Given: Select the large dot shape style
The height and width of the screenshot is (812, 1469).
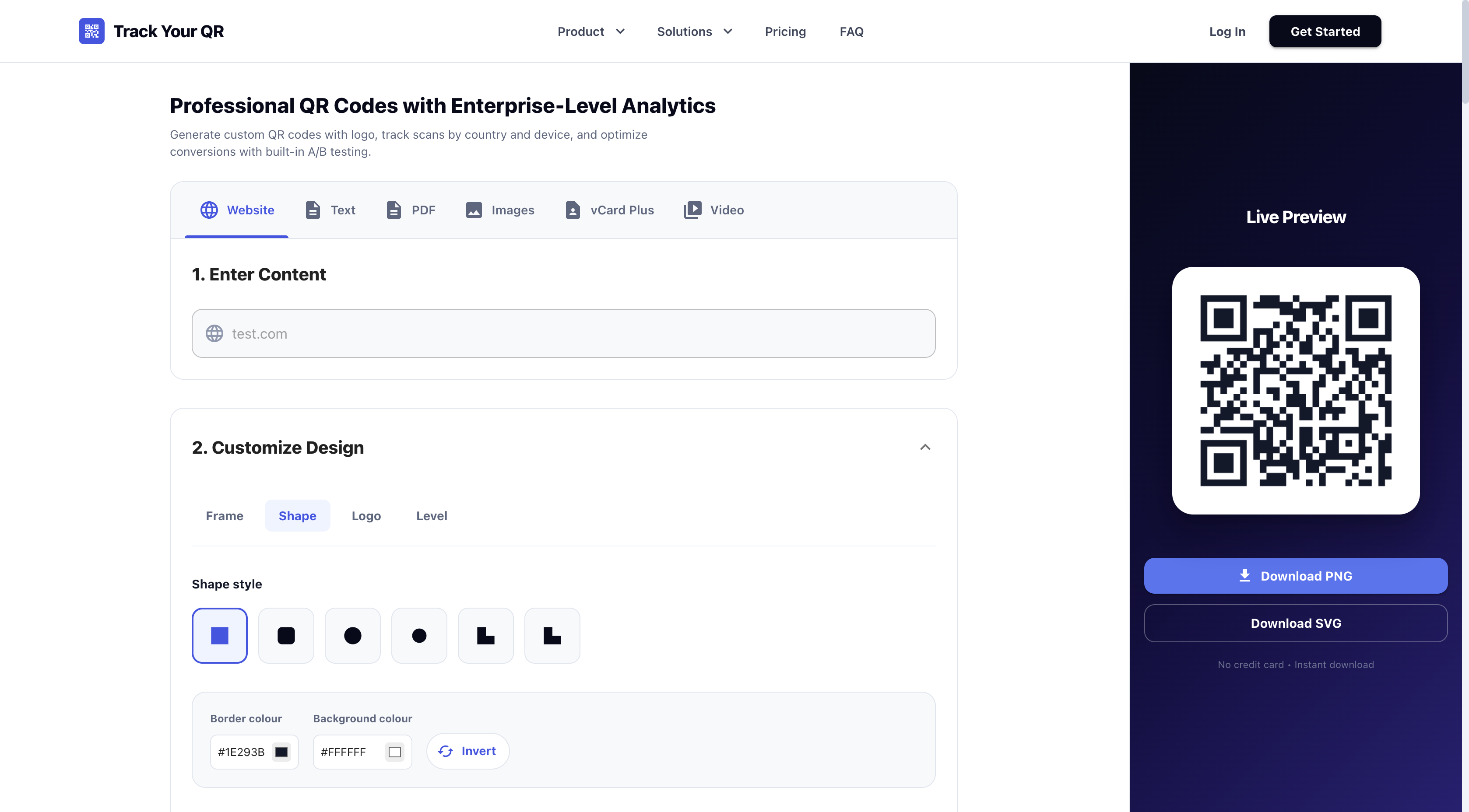Looking at the screenshot, I should (x=352, y=635).
